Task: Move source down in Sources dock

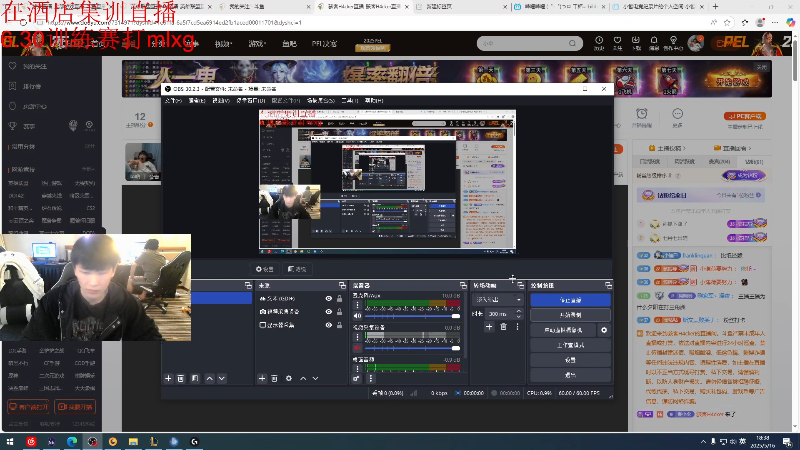Action: [x=315, y=379]
